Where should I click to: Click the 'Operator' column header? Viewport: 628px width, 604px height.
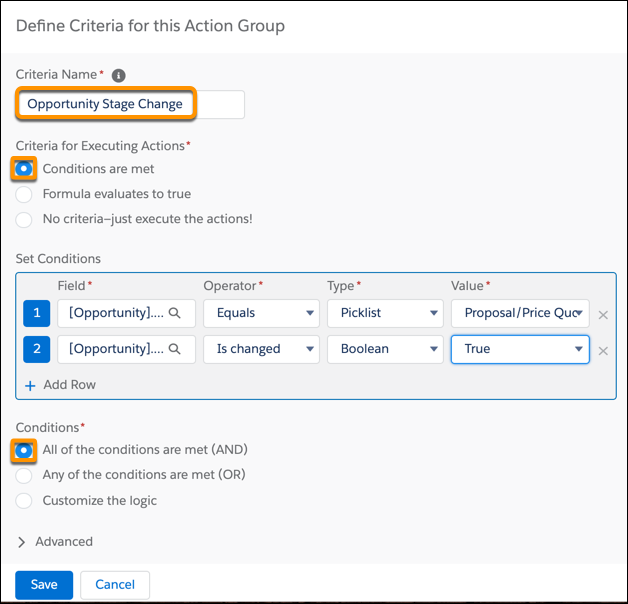230,286
